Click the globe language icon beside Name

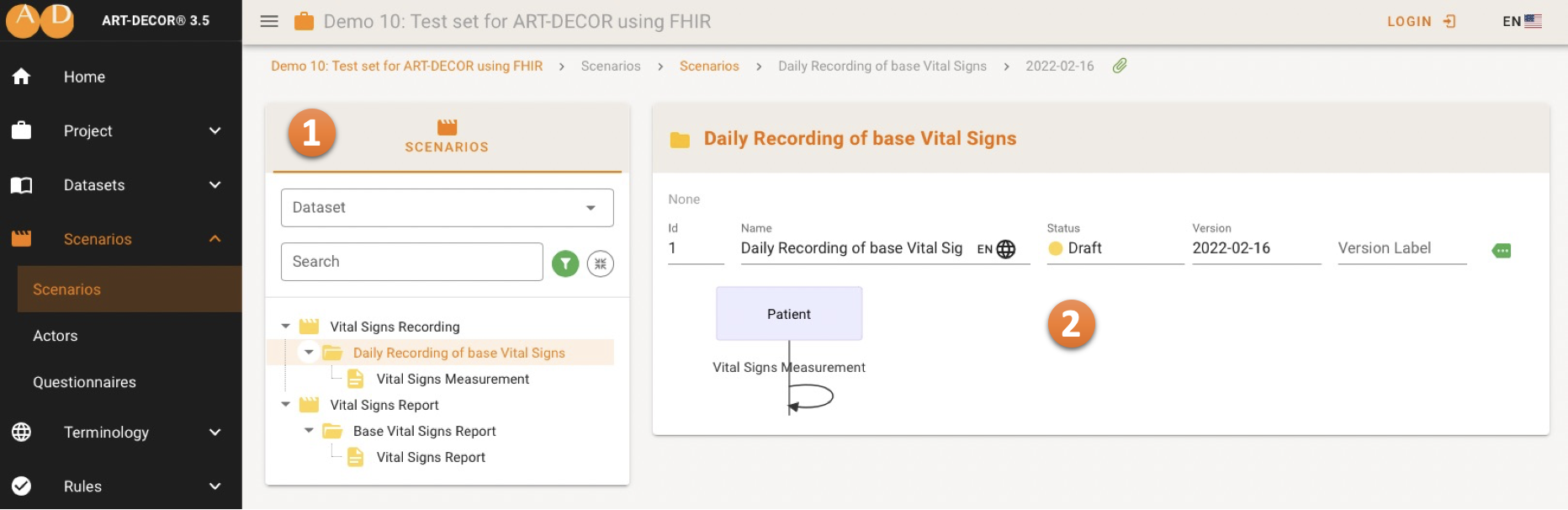tap(1006, 249)
